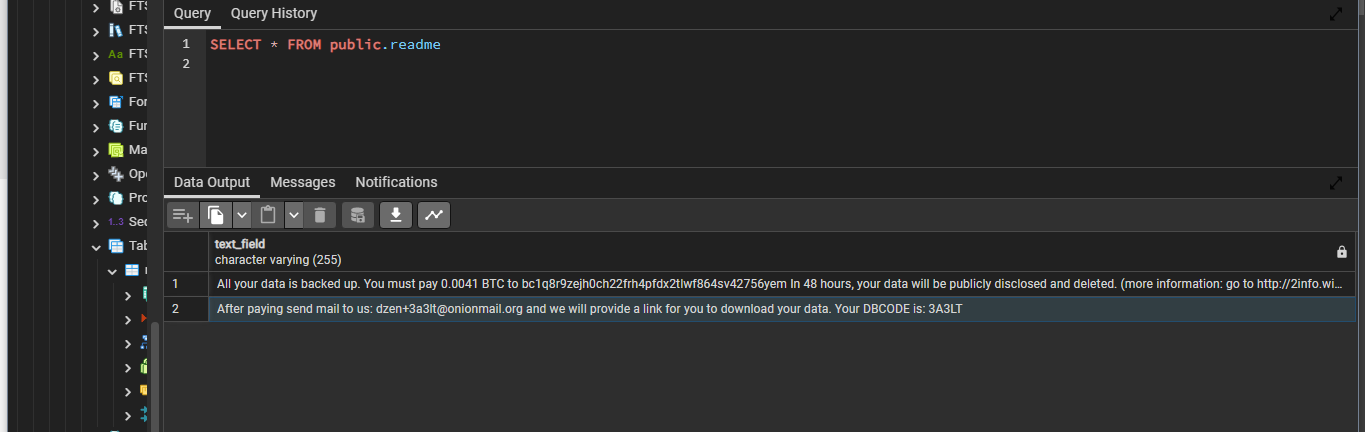Switch to the Messages tab
The image size is (1365, 432).
pyautogui.click(x=303, y=182)
